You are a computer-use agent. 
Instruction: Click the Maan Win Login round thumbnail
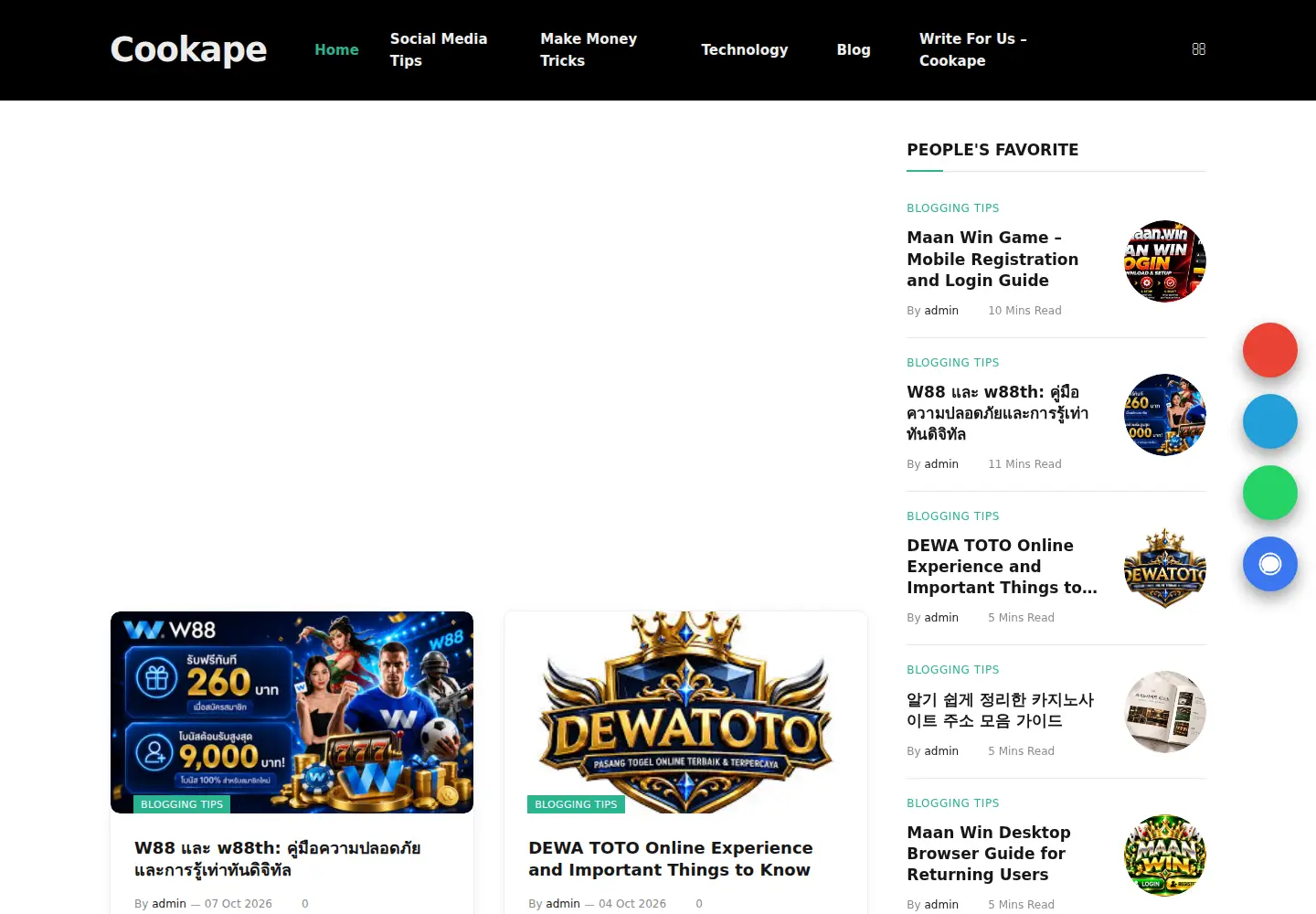click(1165, 261)
